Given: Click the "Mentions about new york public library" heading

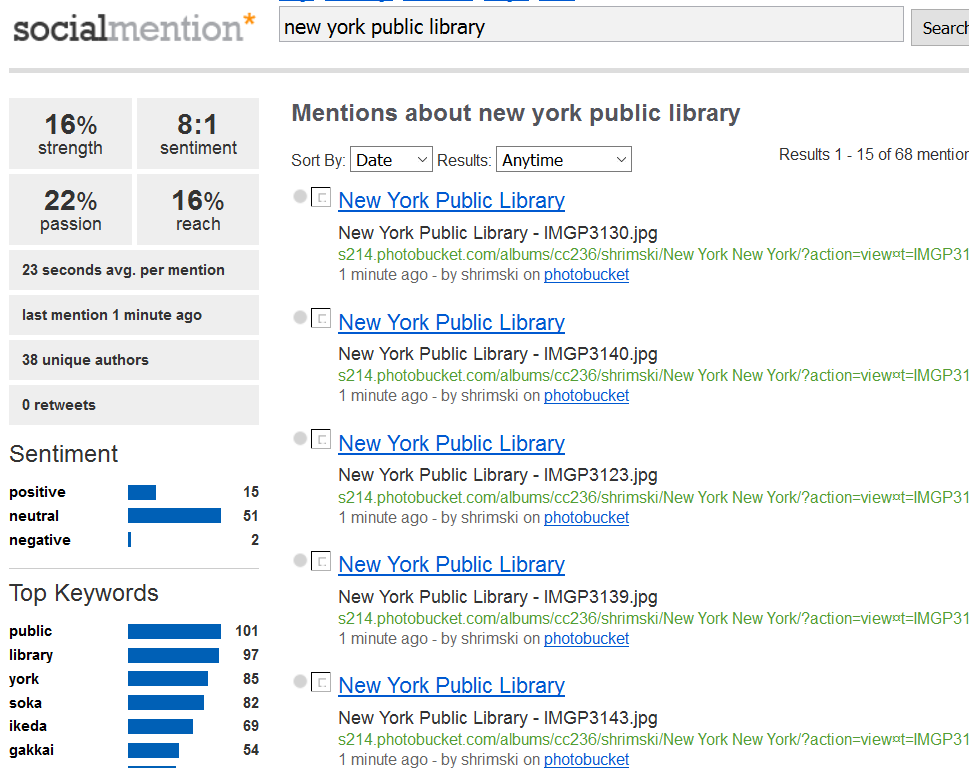Looking at the screenshot, I should pos(516,113).
